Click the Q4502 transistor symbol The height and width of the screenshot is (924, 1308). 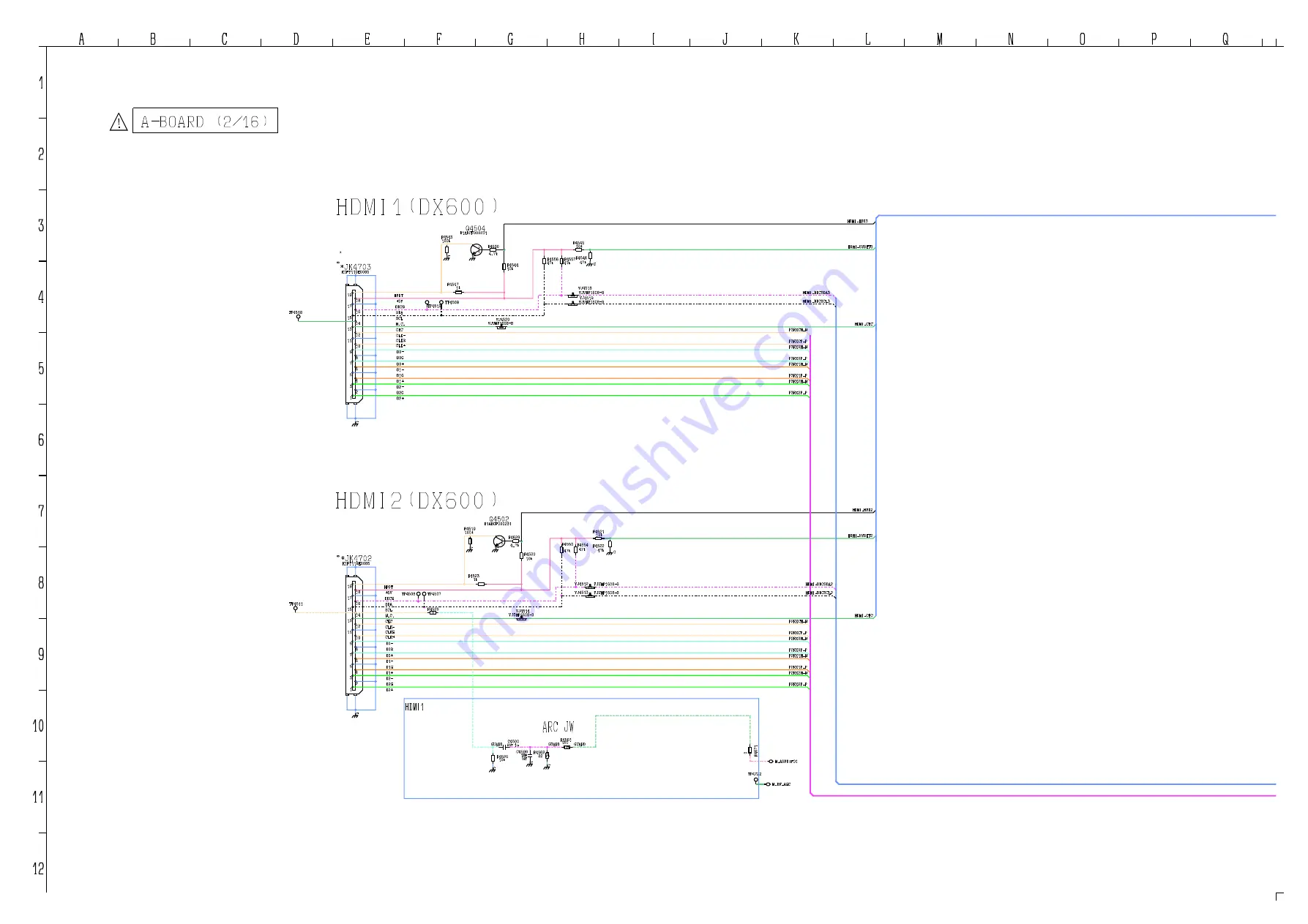pos(499,541)
